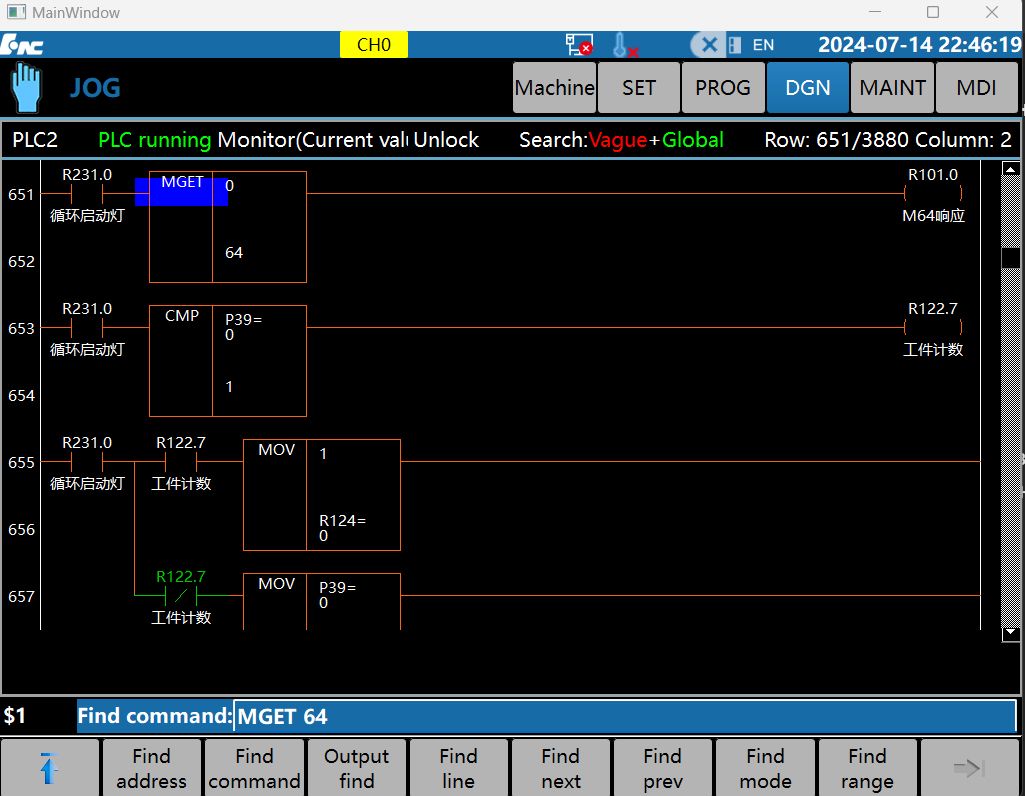
Task: Click the EN language indicator
Action: [x=763, y=45]
